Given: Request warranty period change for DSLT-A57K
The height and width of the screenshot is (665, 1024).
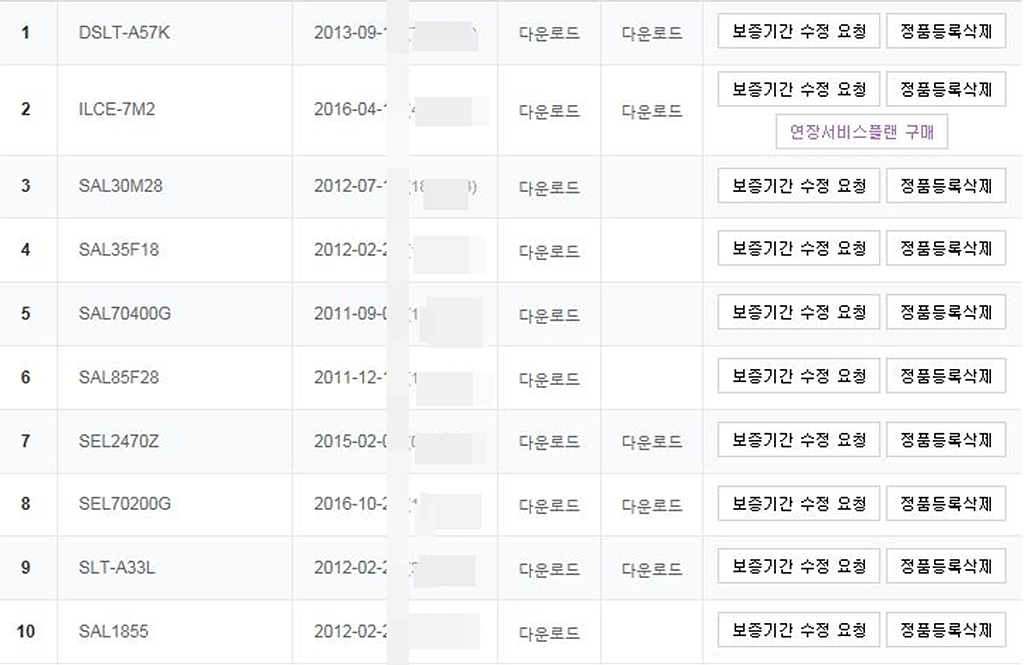Looking at the screenshot, I should tap(798, 32).
